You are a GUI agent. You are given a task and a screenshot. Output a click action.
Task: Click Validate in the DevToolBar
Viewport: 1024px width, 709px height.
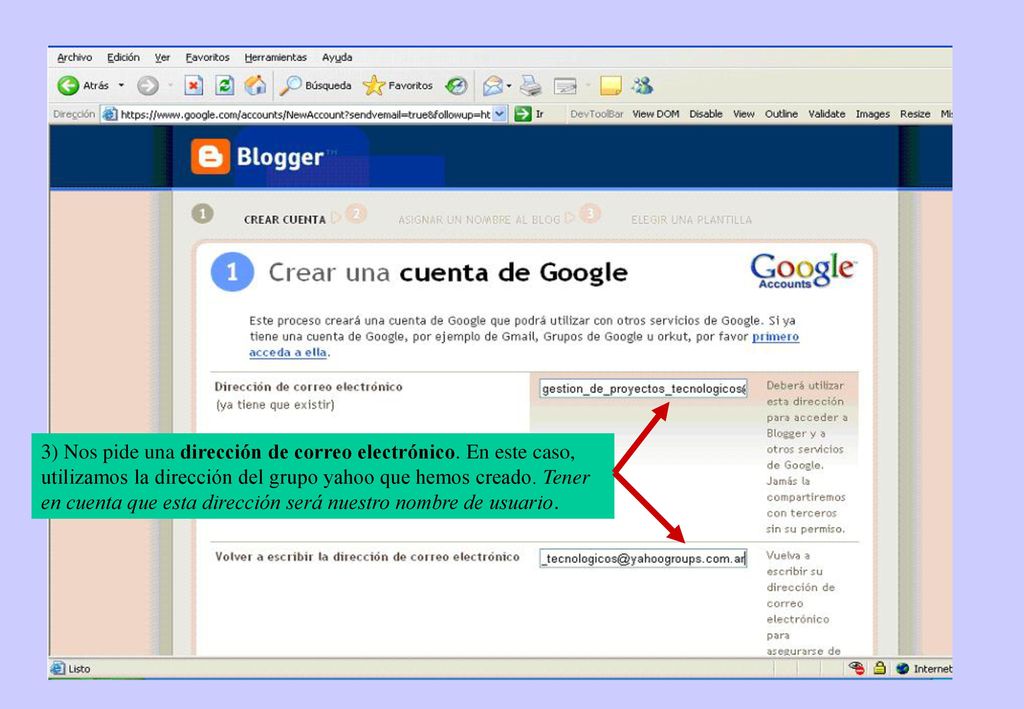827,114
